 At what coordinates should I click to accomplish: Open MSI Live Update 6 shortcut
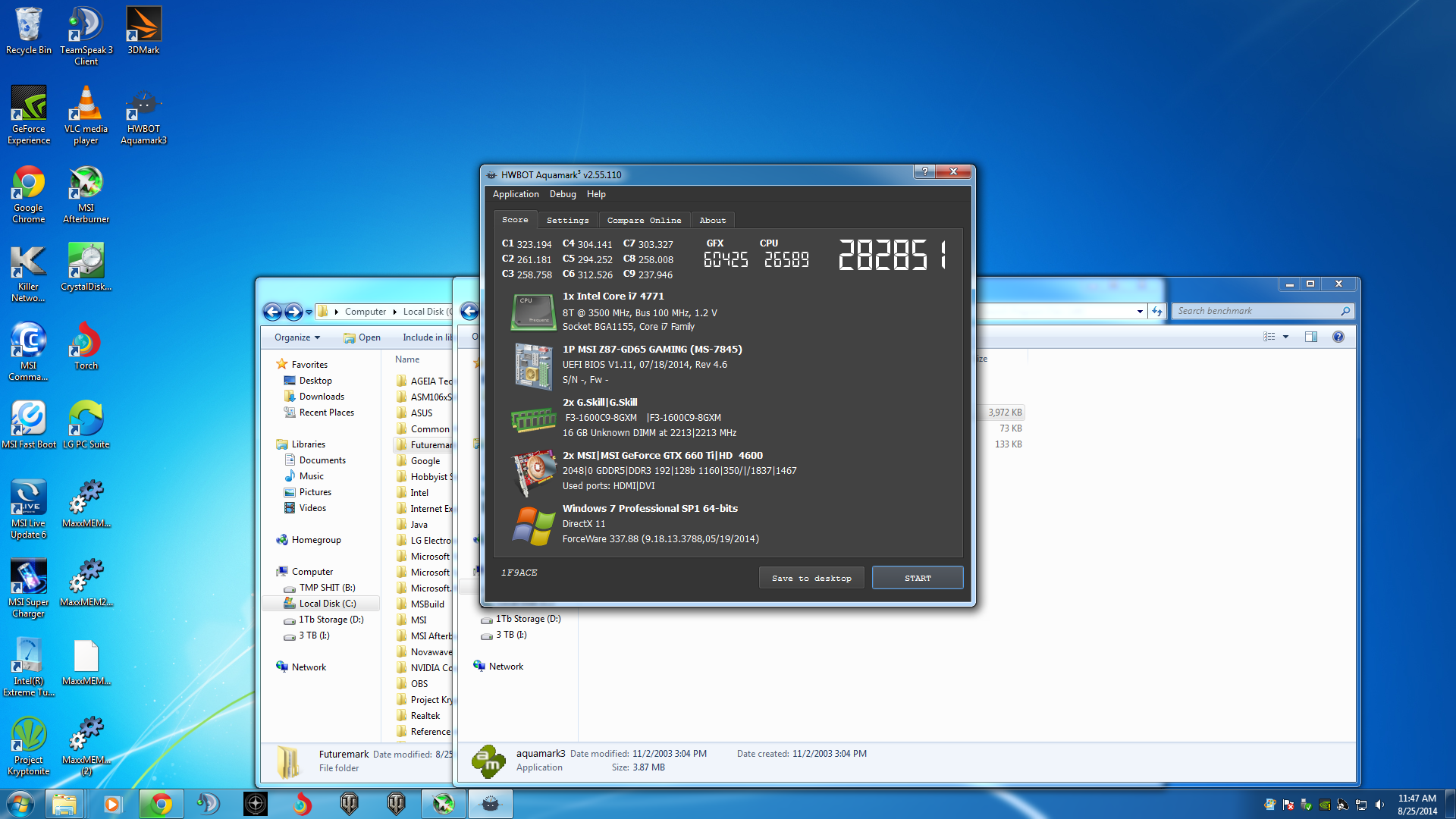click(29, 509)
